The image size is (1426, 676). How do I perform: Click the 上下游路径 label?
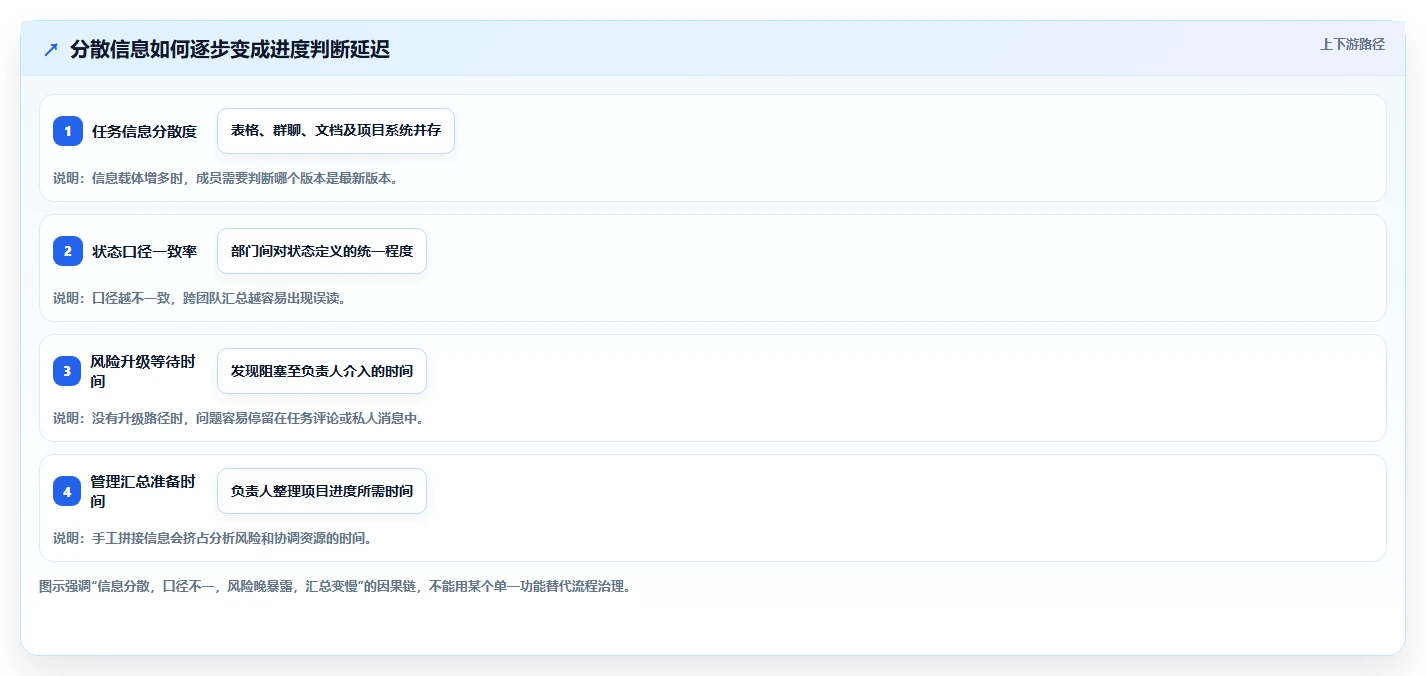(x=1352, y=44)
